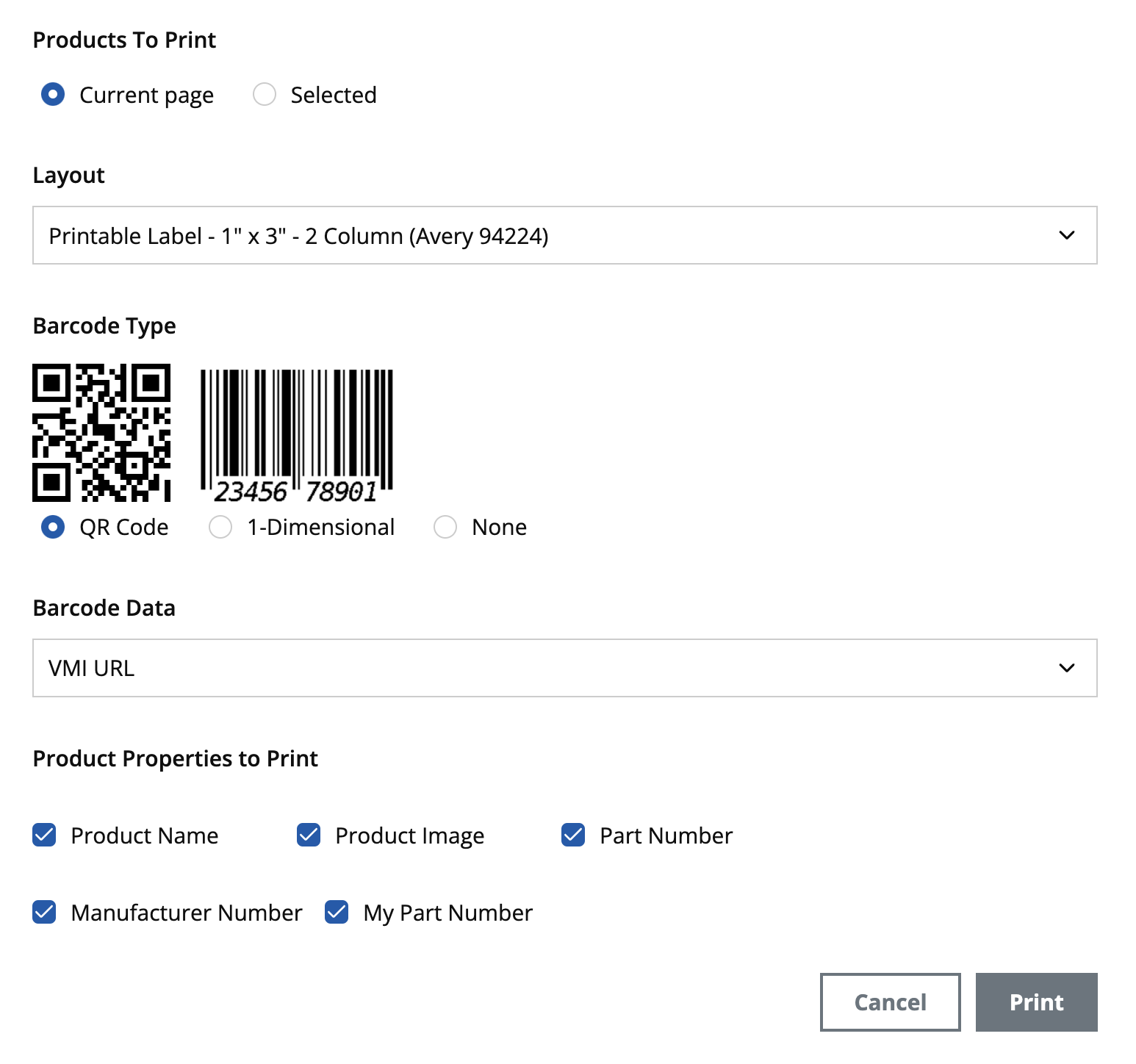
Task: Set barcode type to None
Action: [x=445, y=527]
